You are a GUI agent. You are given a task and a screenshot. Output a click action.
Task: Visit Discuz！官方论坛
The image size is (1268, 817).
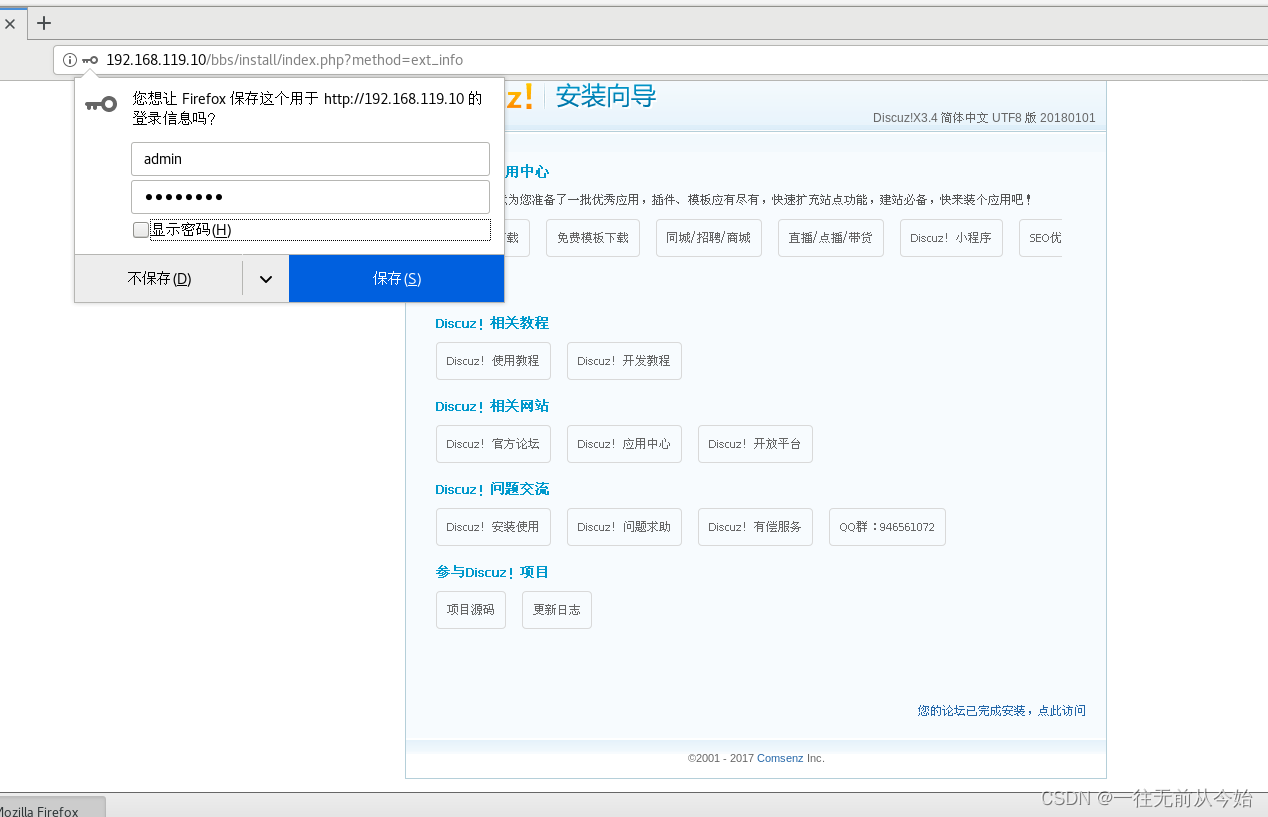(x=493, y=444)
